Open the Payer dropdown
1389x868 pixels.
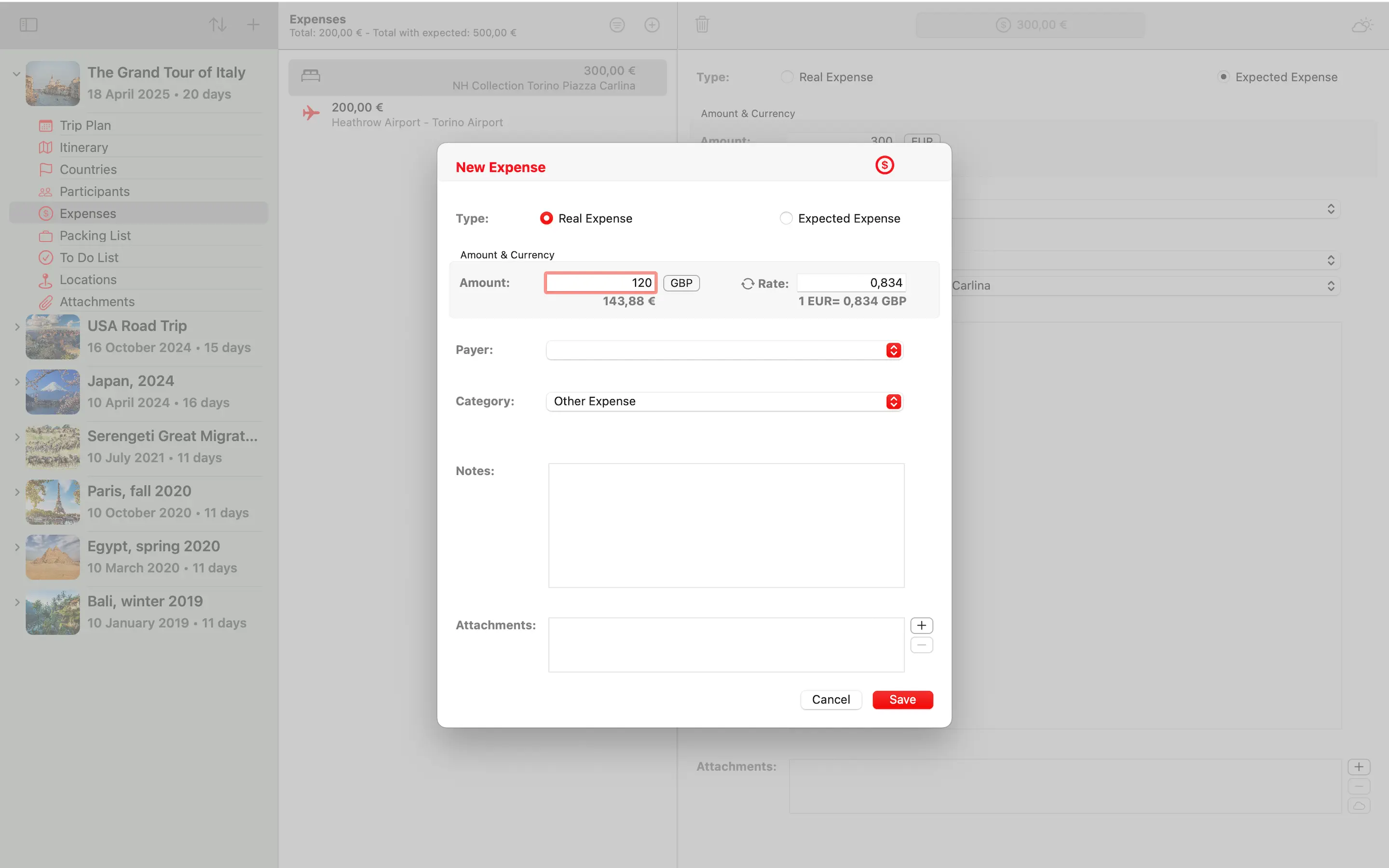pyautogui.click(x=724, y=350)
